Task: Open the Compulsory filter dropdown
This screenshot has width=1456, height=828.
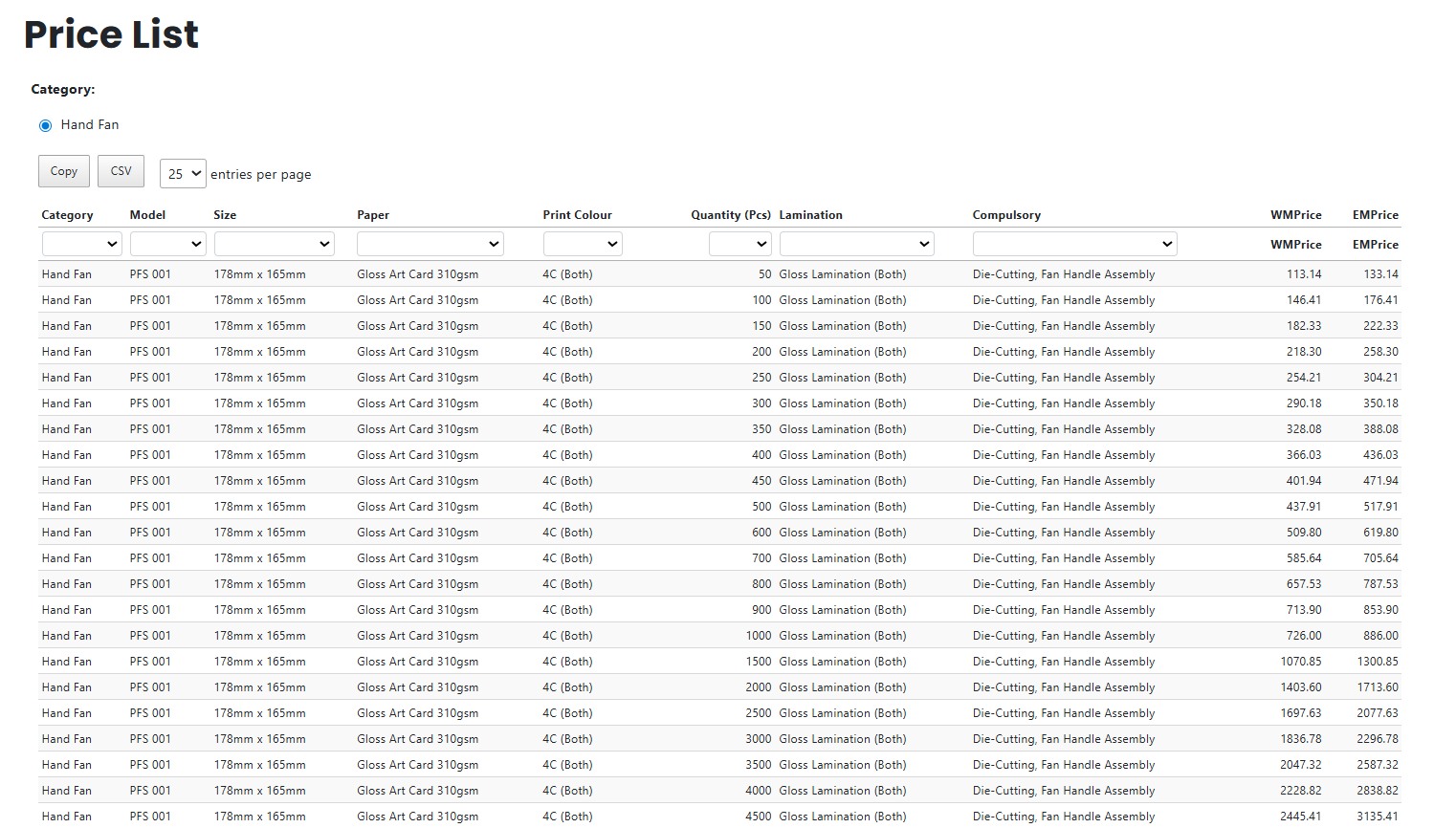Action: 1074,245
